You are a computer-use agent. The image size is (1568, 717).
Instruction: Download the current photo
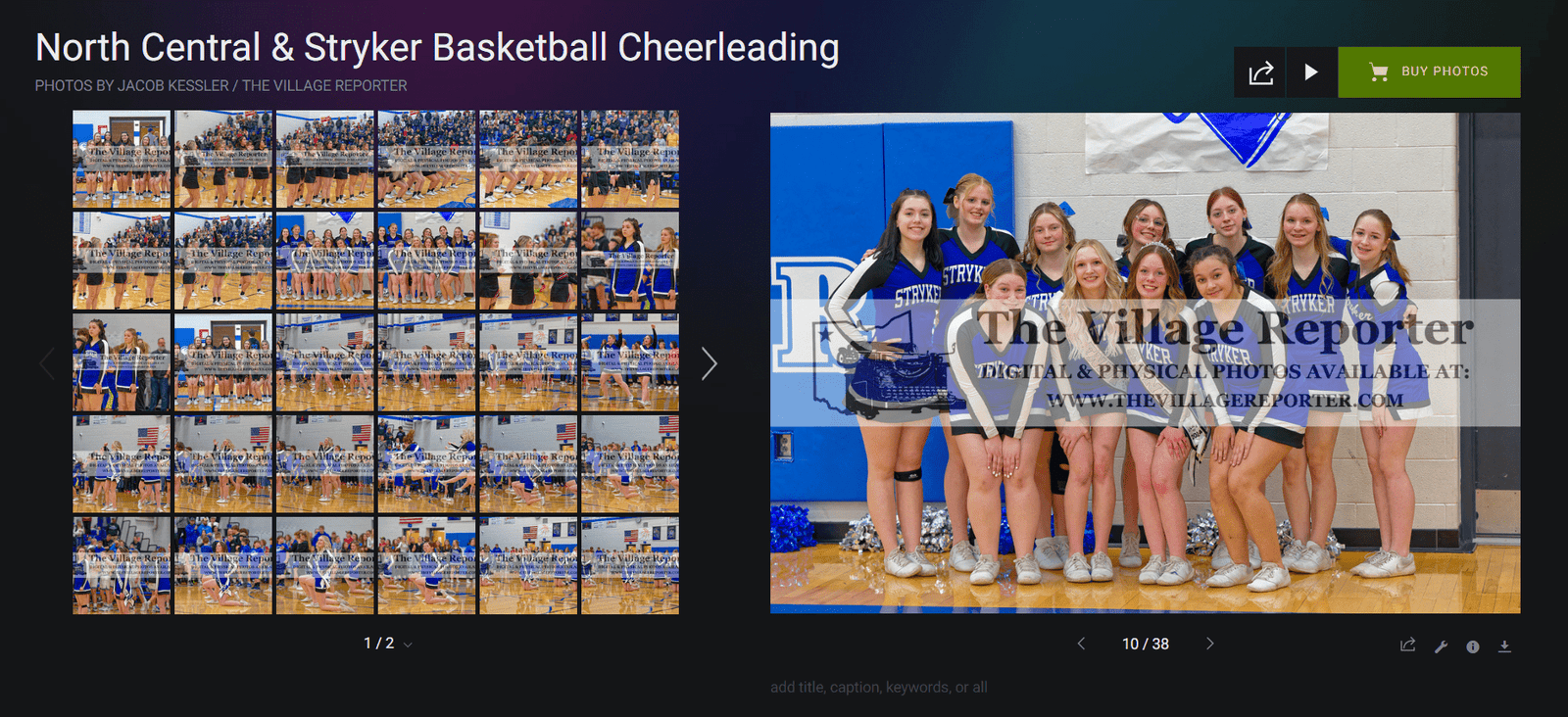(x=1504, y=646)
